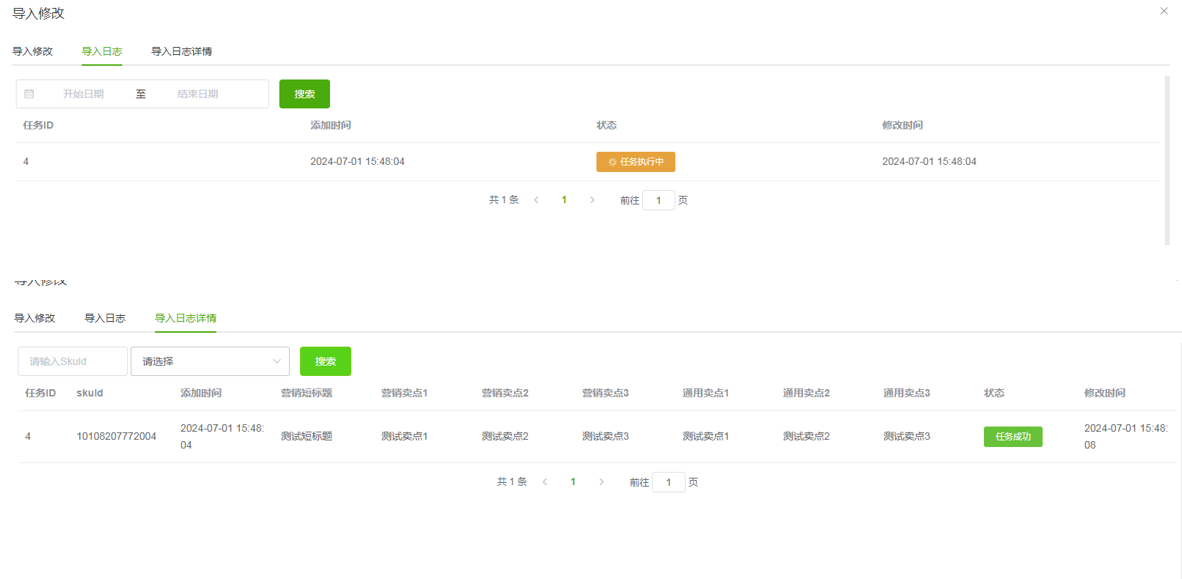Click previous page arrow in lower pagination
Image resolution: width=1182 pixels, height=579 pixels.
[545, 482]
